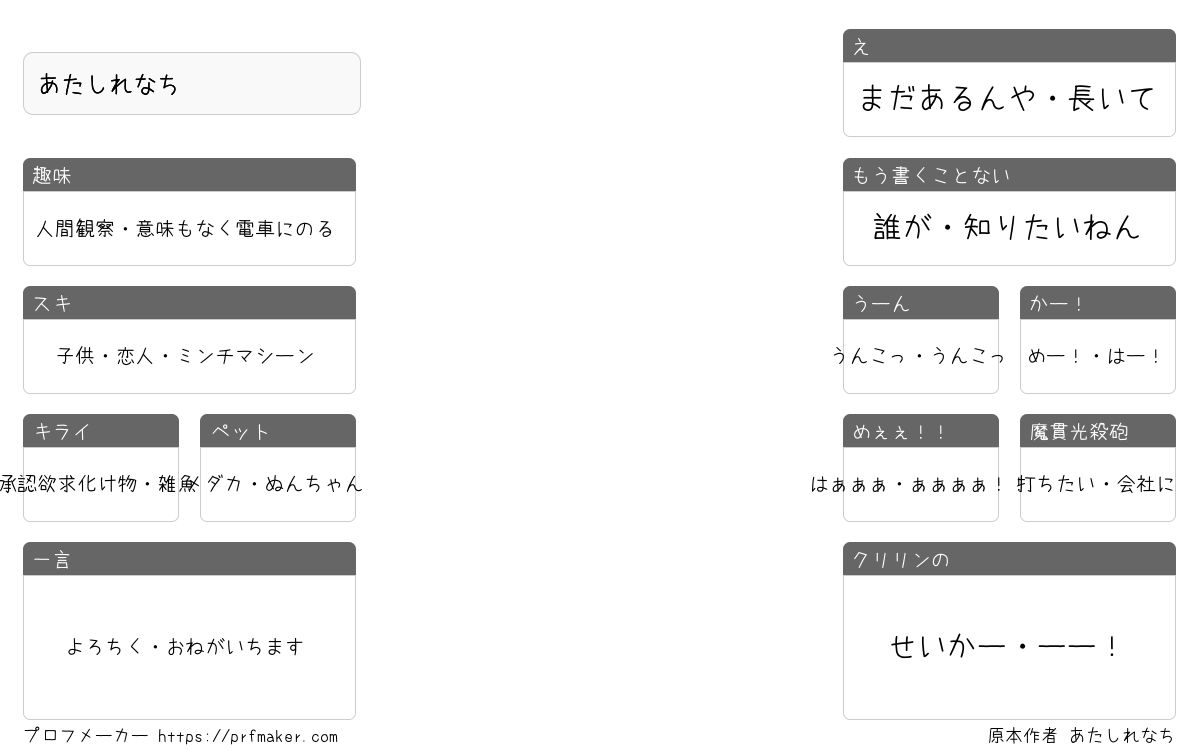Click the text はぁぁぁ・ぁぁぁぁ！
This screenshot has width=1200, height=750.
pyautogui.click(x=908, y=484)
